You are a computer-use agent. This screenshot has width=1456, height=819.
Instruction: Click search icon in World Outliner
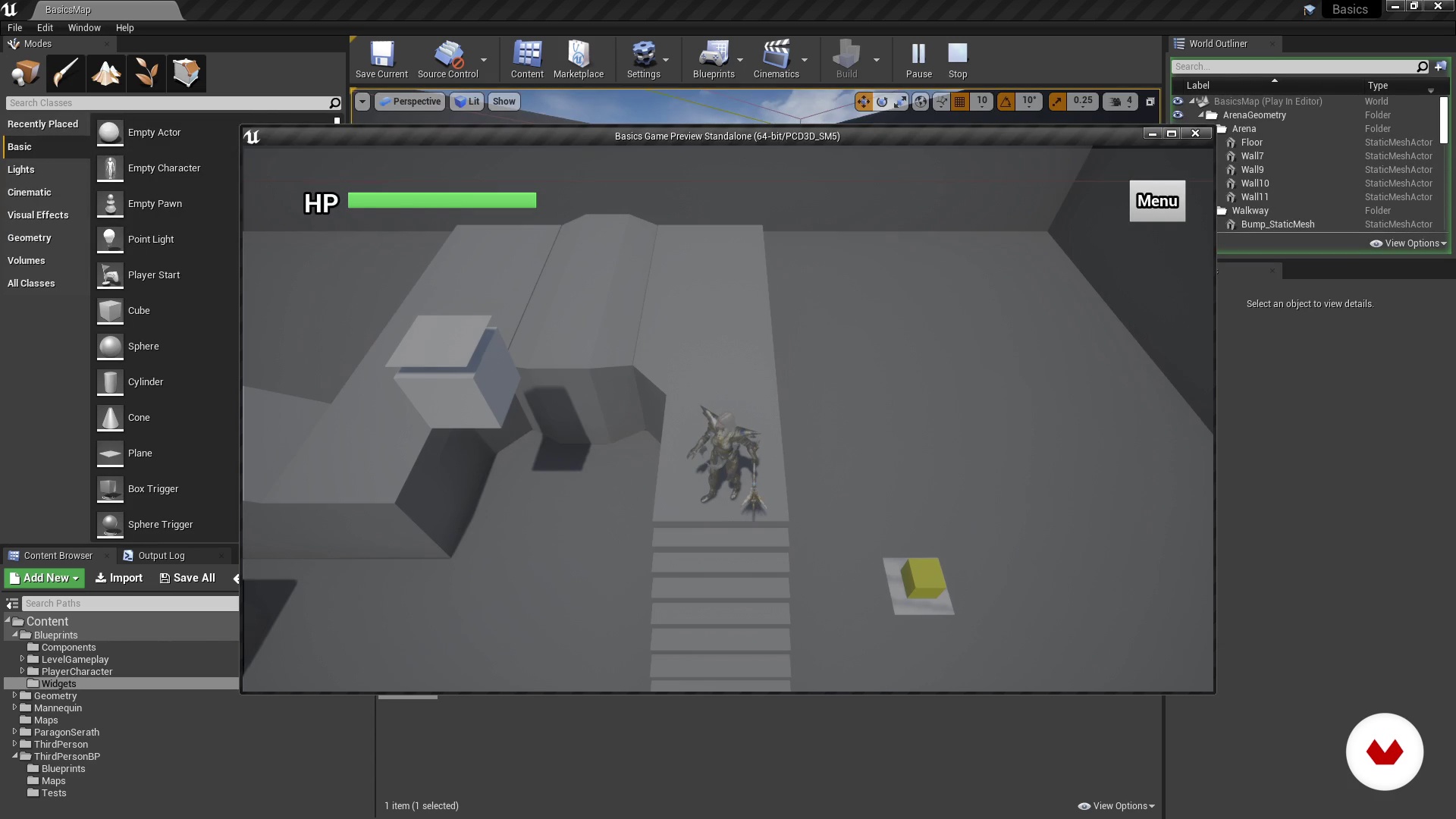pyautogui.click(x=1422, y=67)
